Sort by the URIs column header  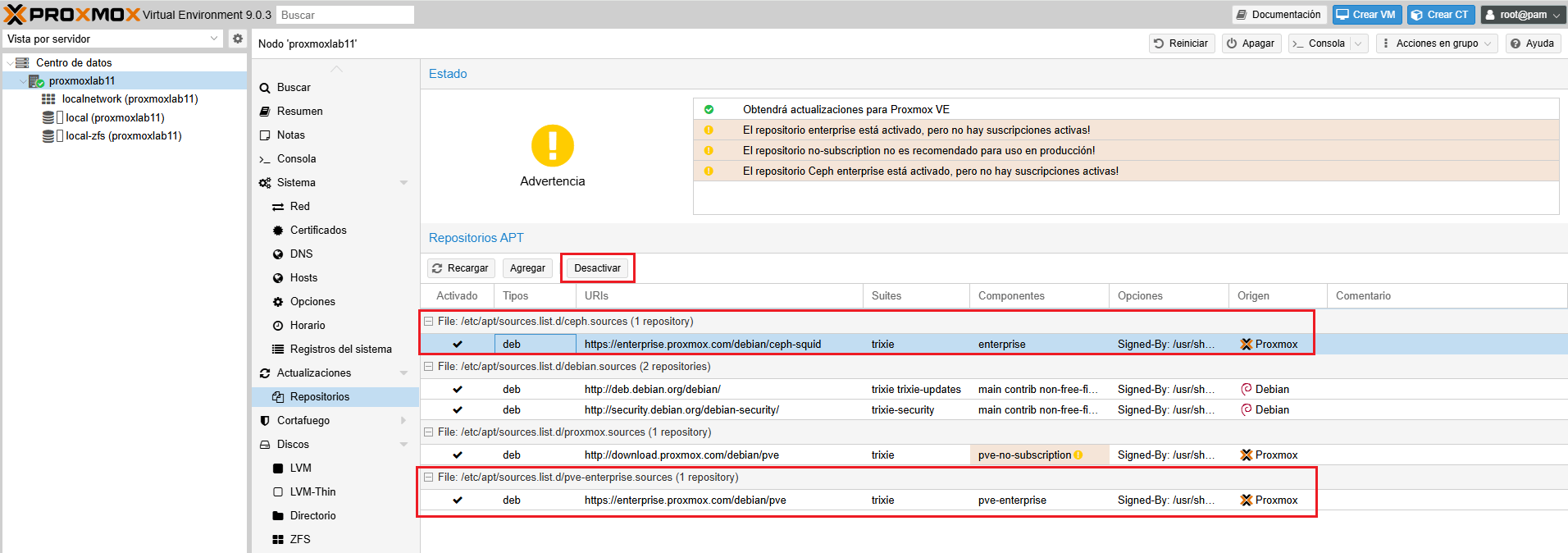tap(719, 296)
